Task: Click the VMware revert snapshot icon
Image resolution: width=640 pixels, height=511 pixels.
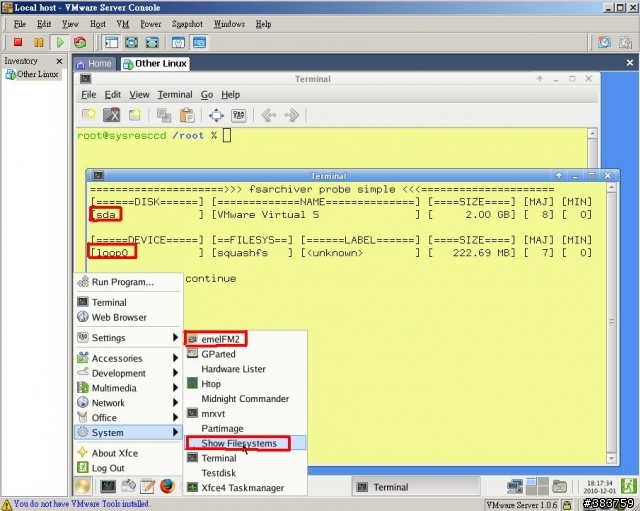Action: coord(626,42)
